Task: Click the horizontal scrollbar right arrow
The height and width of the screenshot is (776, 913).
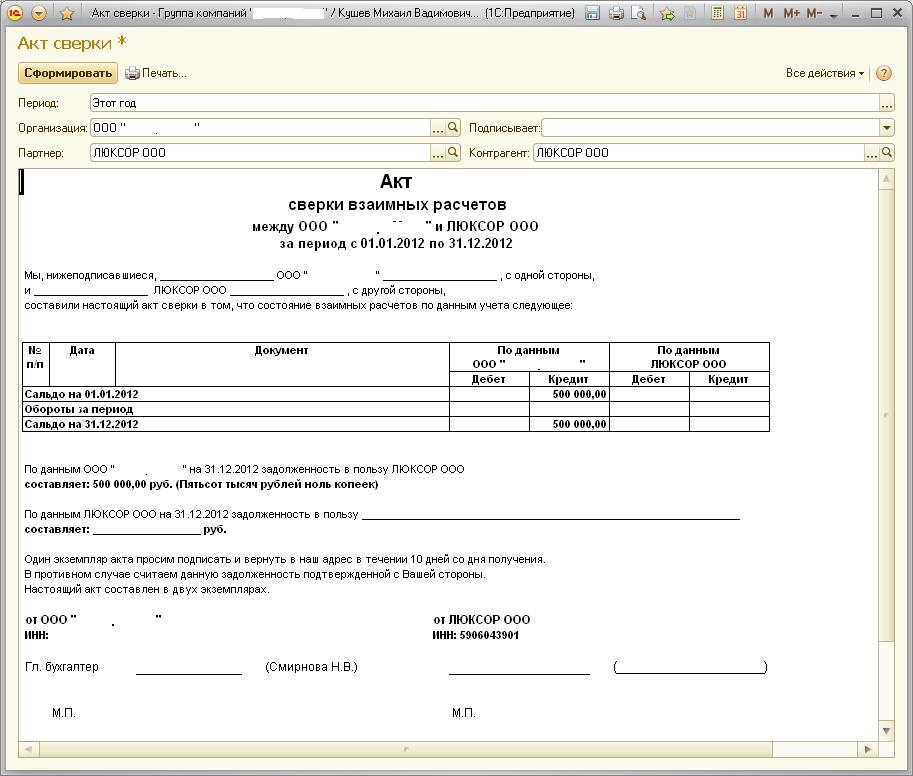Action: [868, 750]
